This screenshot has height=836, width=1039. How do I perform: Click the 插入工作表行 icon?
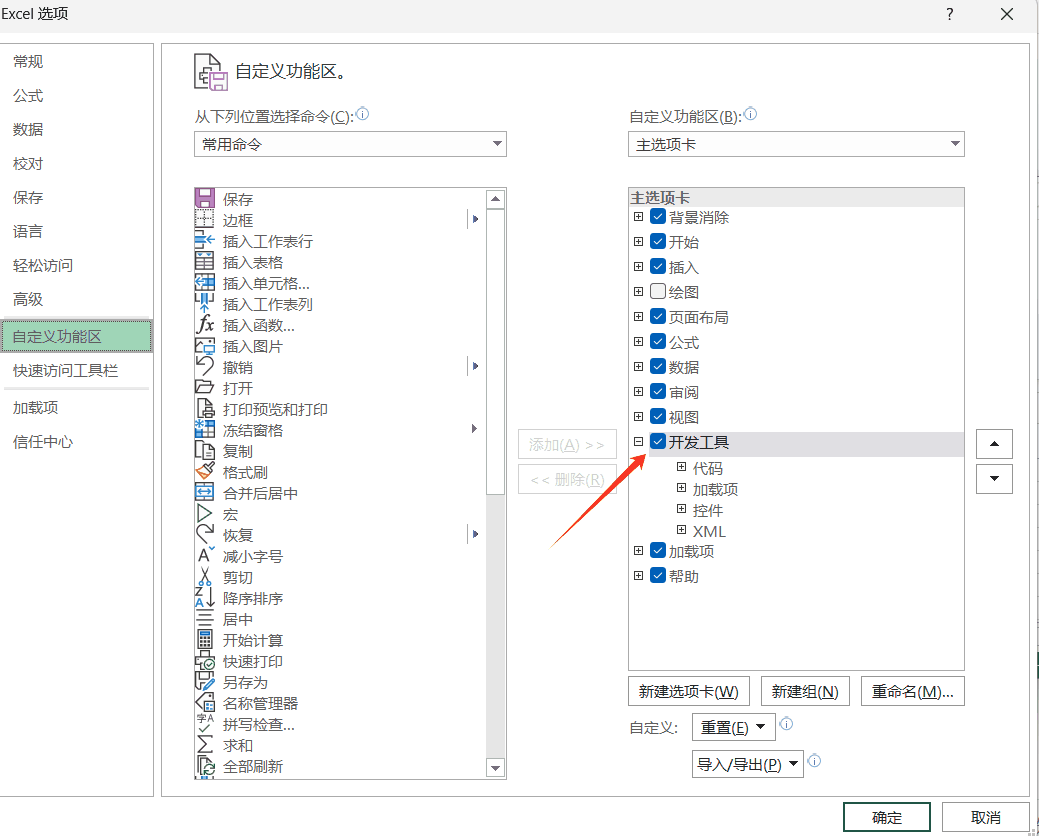tap(205, 240)
